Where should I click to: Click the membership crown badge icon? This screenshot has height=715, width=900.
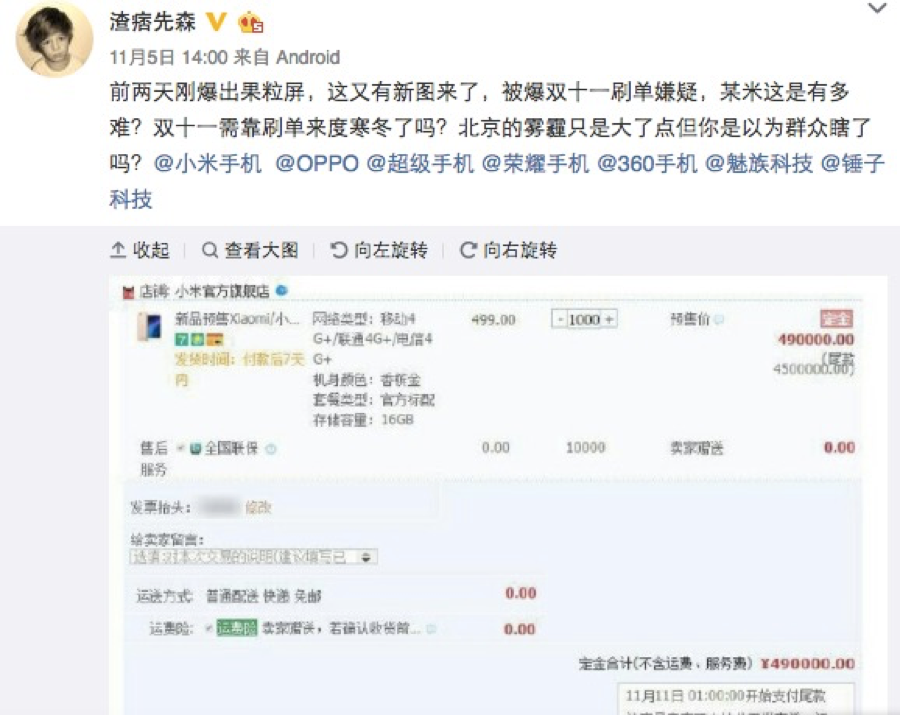point(251,23)
